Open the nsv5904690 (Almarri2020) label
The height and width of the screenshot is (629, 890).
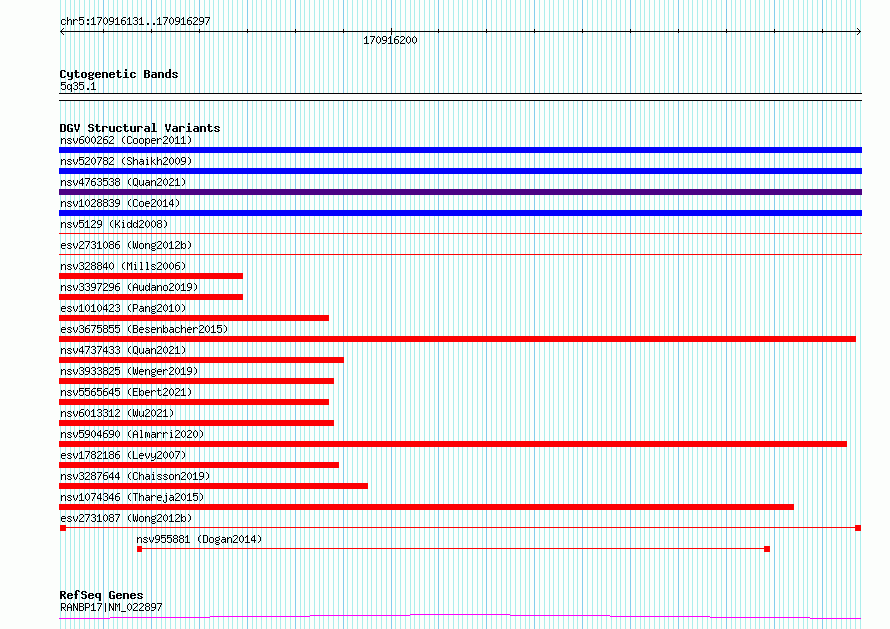pyautogui.click(x=132, y=434)
